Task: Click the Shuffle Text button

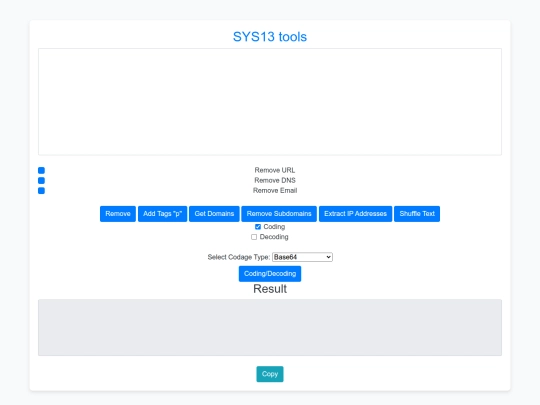Action: [x=417, y=214]
